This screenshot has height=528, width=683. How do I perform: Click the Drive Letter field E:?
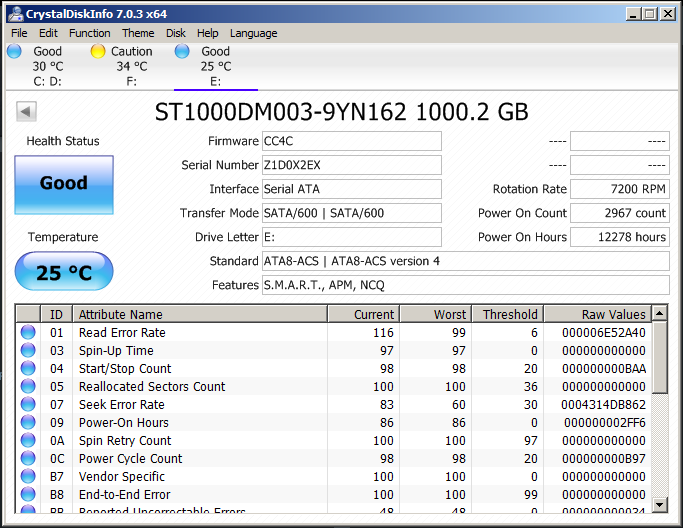coord(352,237)
